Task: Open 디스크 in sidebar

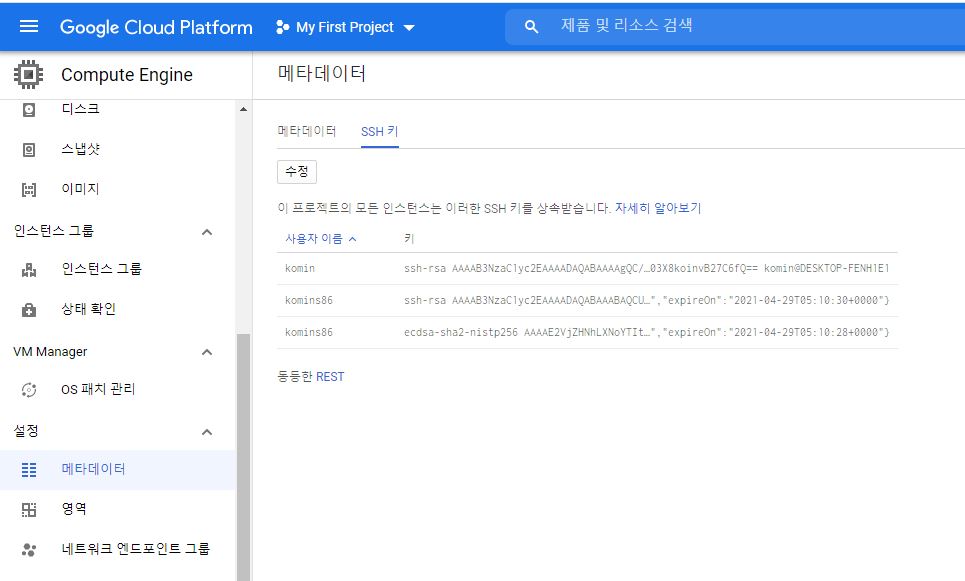Action: (80, 109)
